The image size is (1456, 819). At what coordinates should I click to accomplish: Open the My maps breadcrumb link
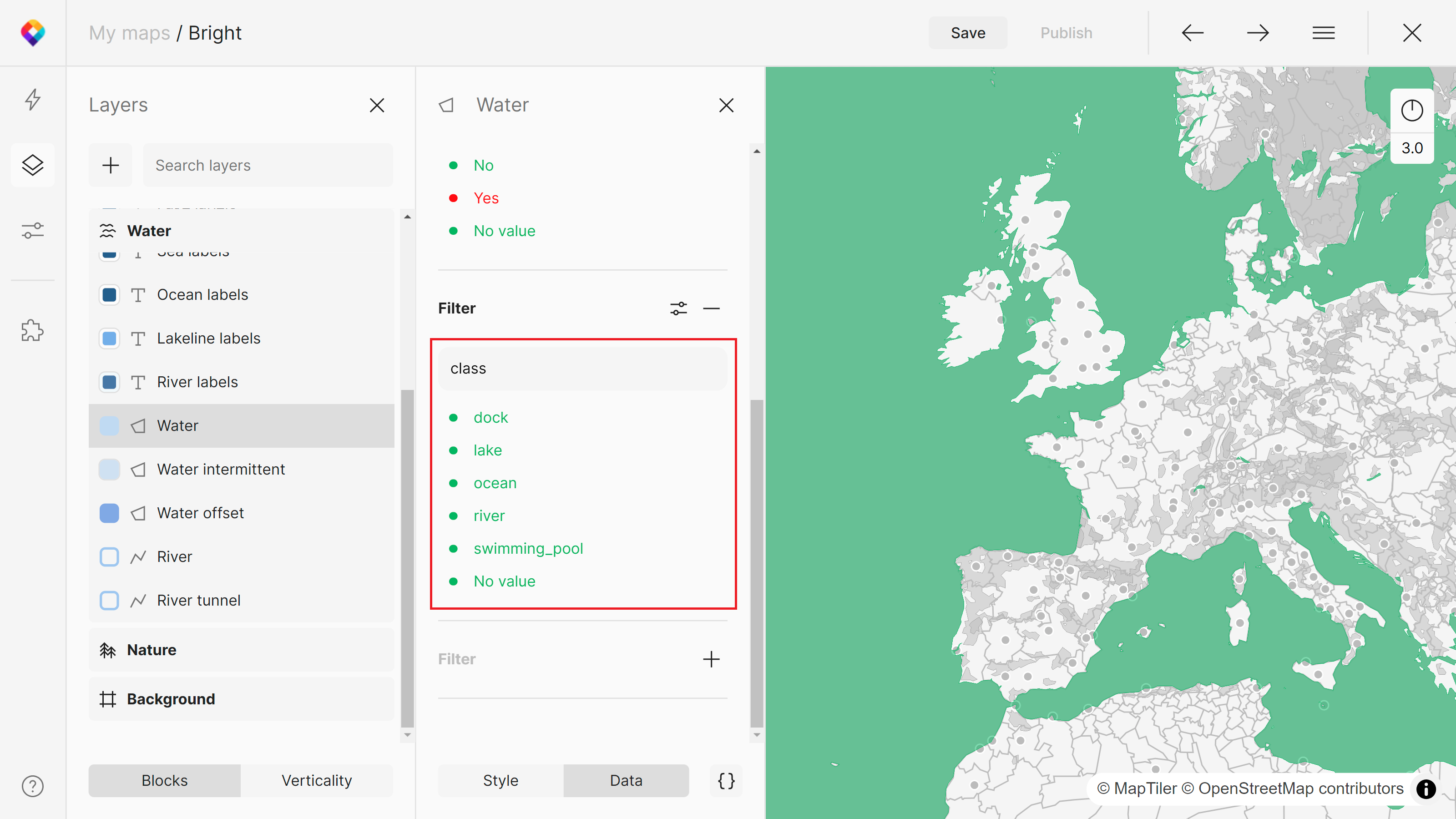(129, 33)
